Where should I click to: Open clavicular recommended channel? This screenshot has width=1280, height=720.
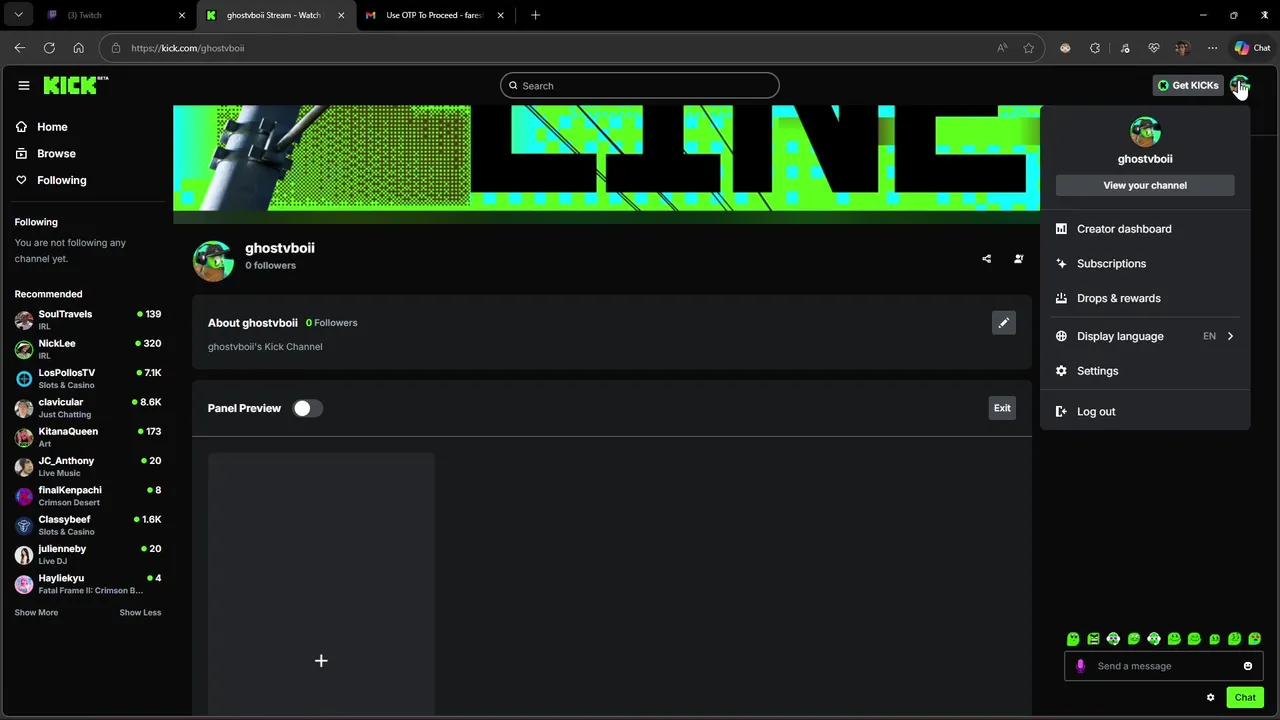(88, 408)
